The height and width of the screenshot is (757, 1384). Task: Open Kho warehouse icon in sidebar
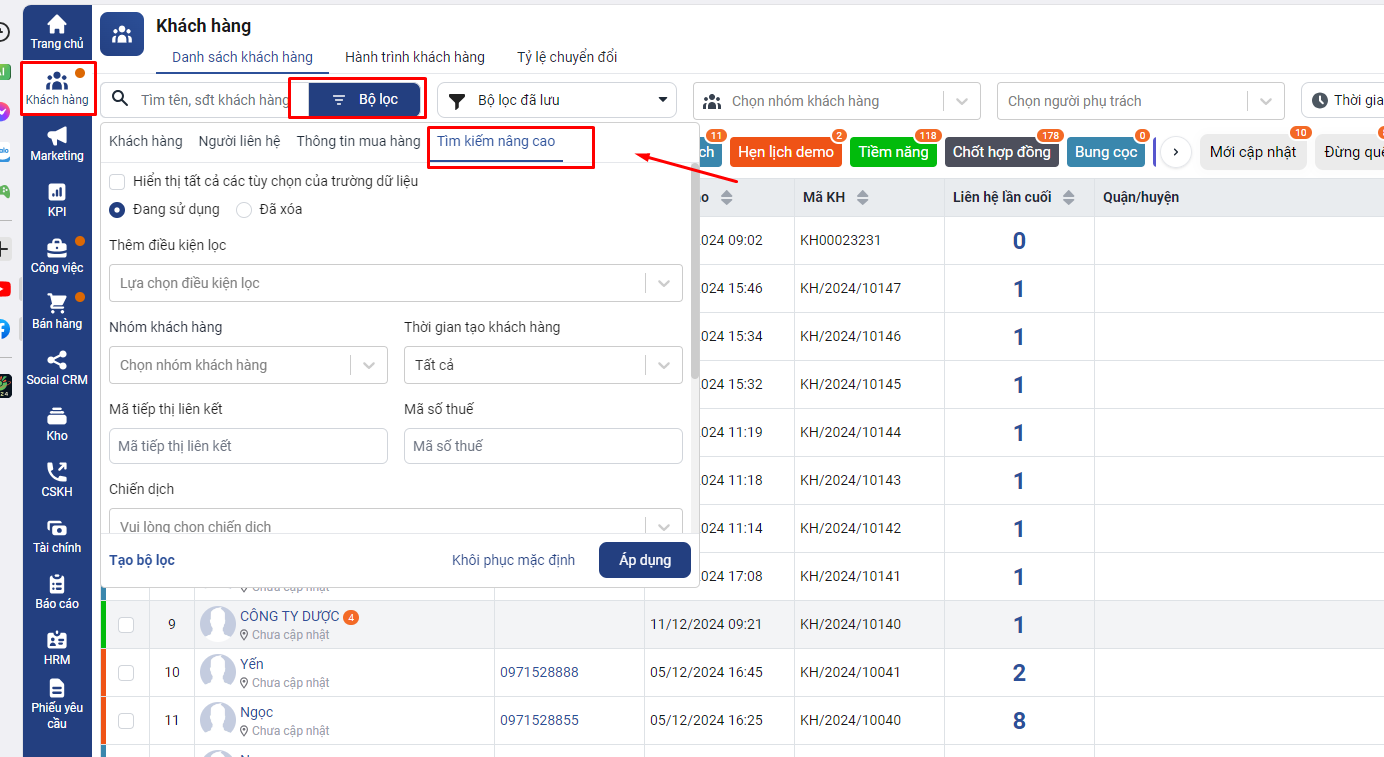(57, 423)
